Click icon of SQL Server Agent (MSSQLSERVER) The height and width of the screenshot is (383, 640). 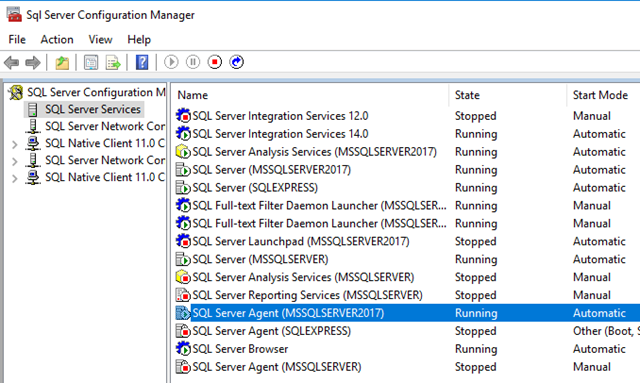tap(183, 367)
